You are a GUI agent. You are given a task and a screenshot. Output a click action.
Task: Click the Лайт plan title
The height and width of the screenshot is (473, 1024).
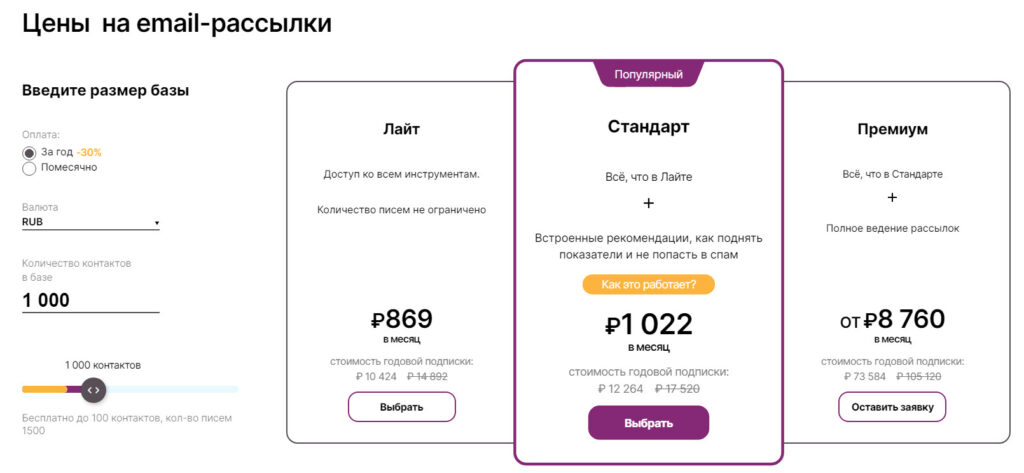tap(401, 129)
